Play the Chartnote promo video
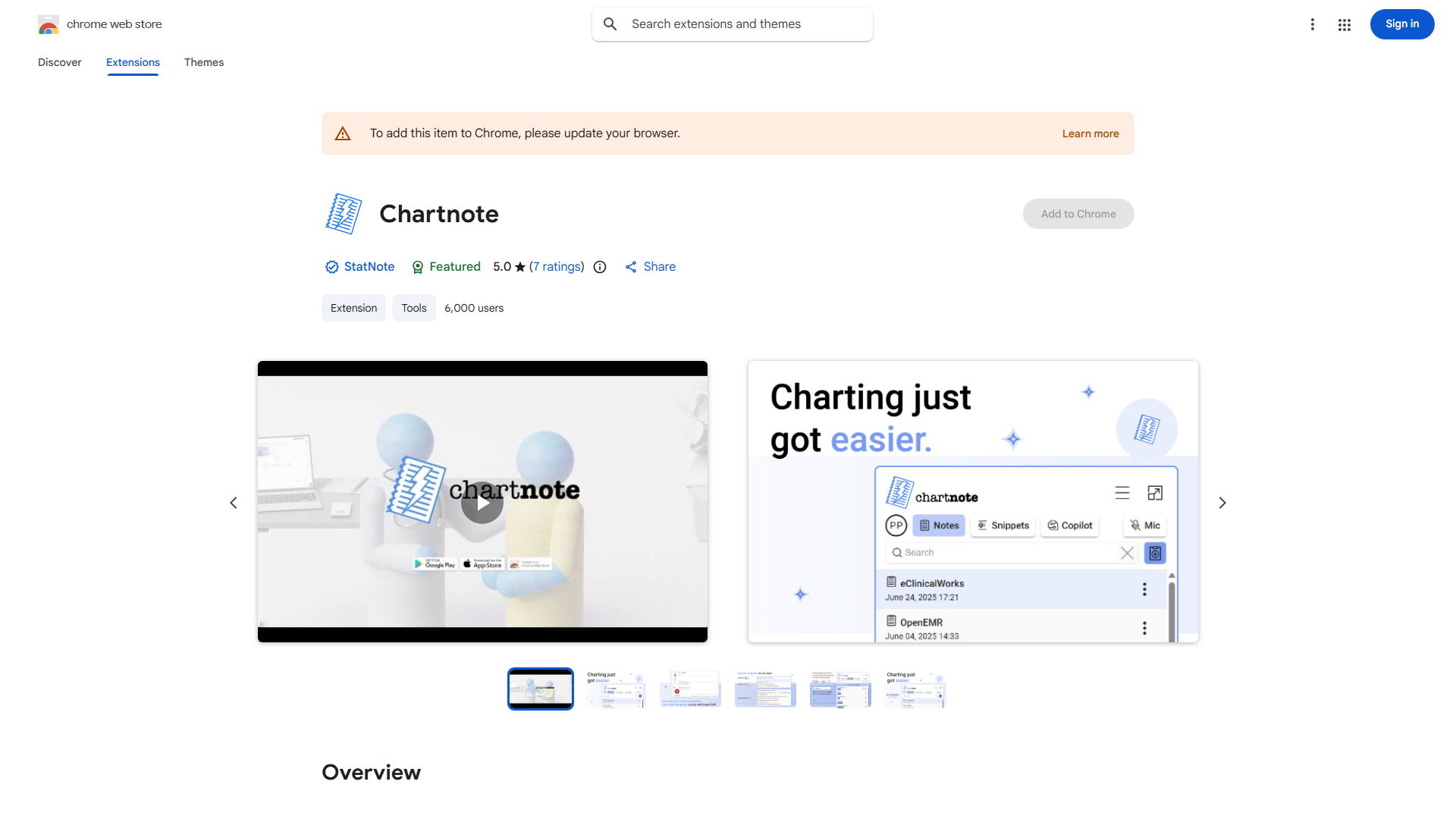 482,503
